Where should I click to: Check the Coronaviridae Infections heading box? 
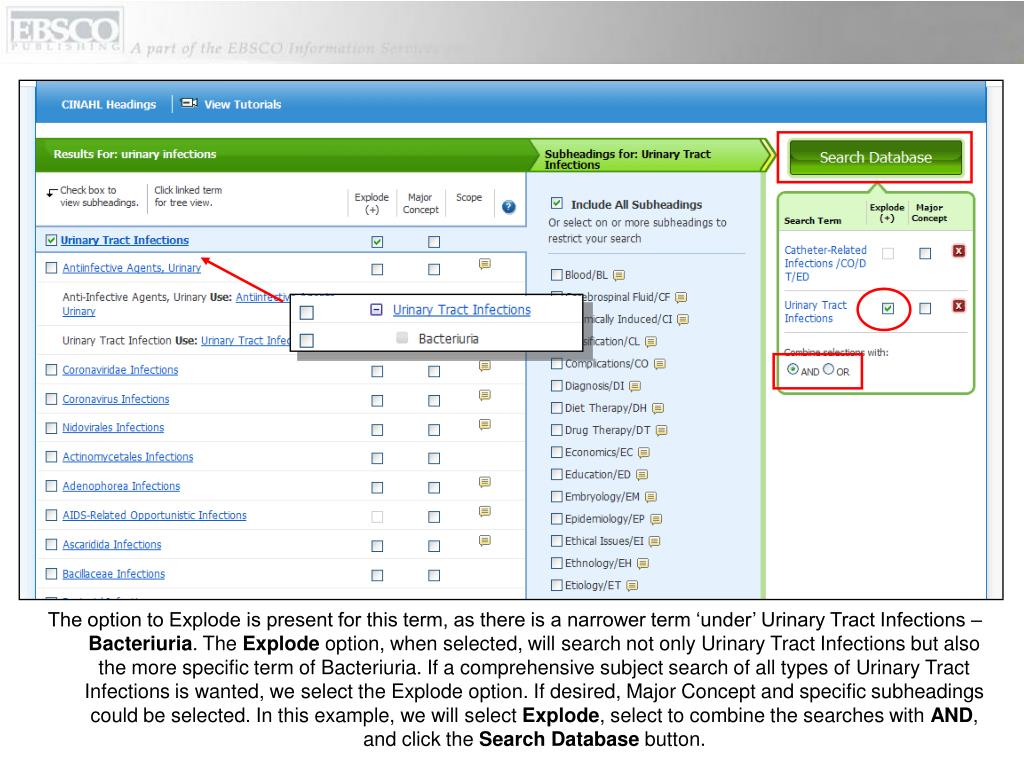click(x=51, y=370)
